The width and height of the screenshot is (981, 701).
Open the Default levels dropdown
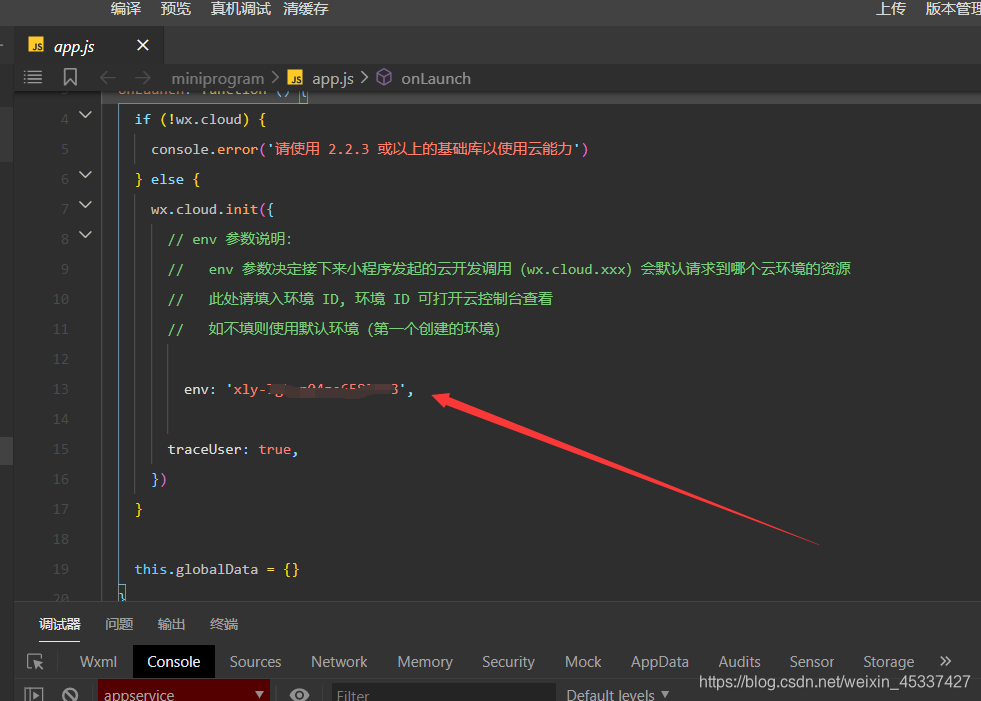click(618, 694)
